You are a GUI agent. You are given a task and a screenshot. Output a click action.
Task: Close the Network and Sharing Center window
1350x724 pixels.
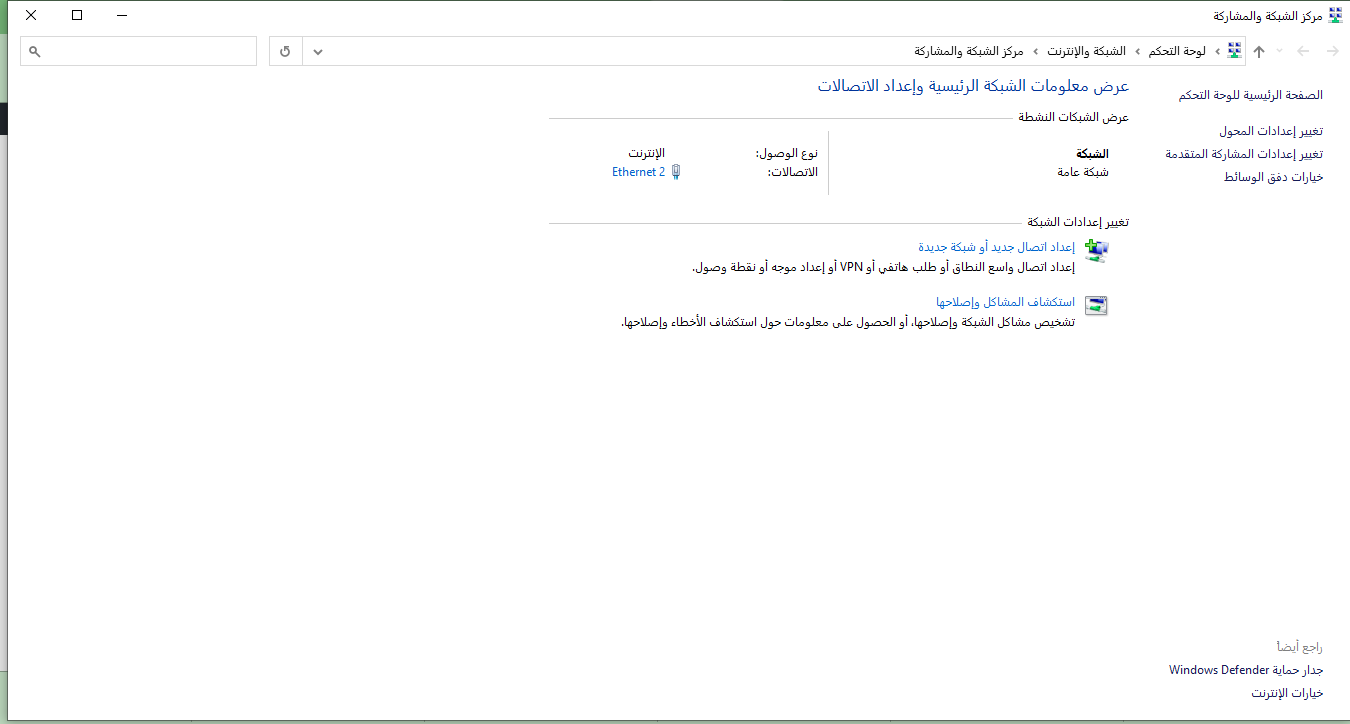[x=31, y=15]
